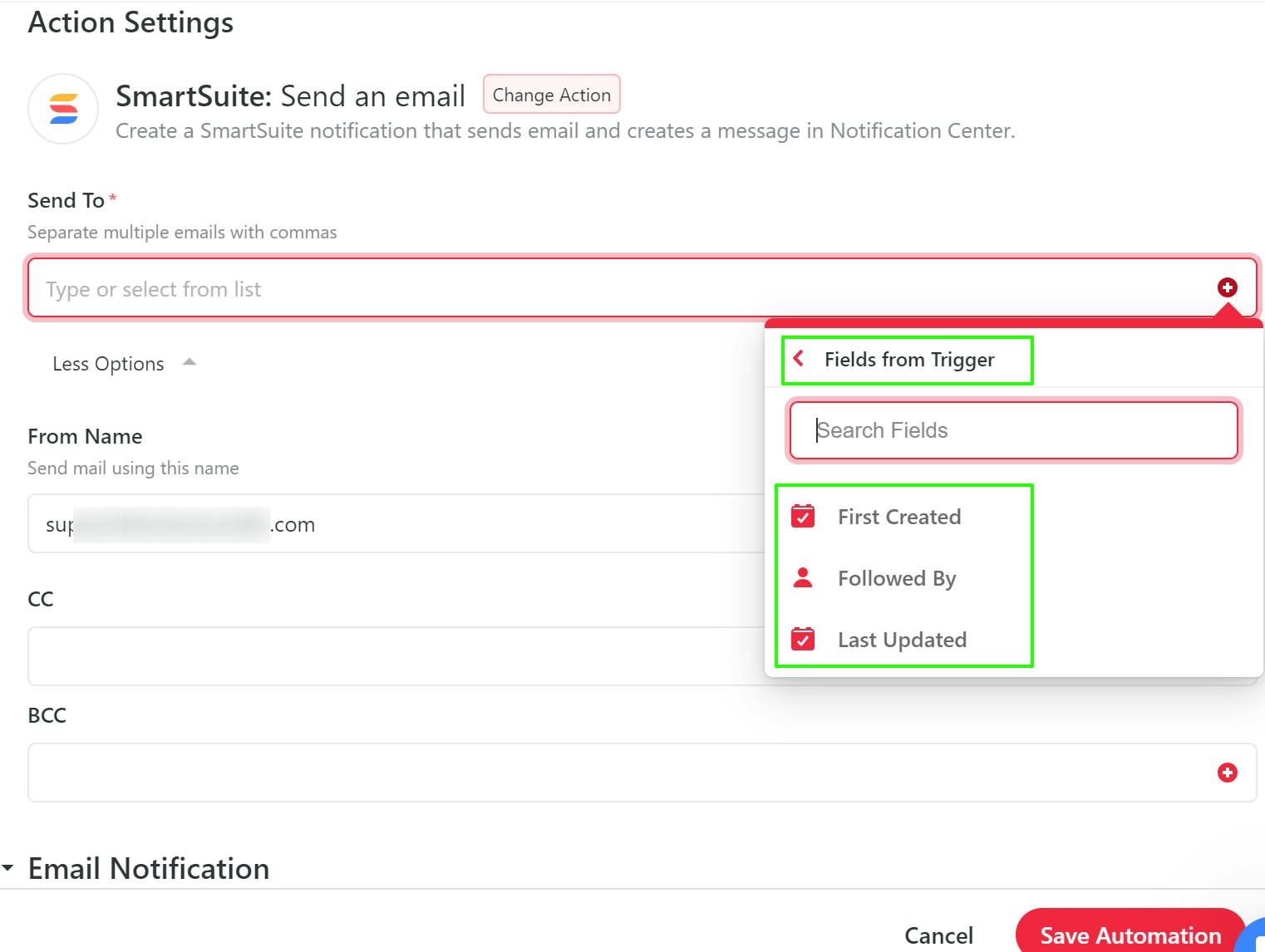Select Followed By from the field list

click(897, 578)
